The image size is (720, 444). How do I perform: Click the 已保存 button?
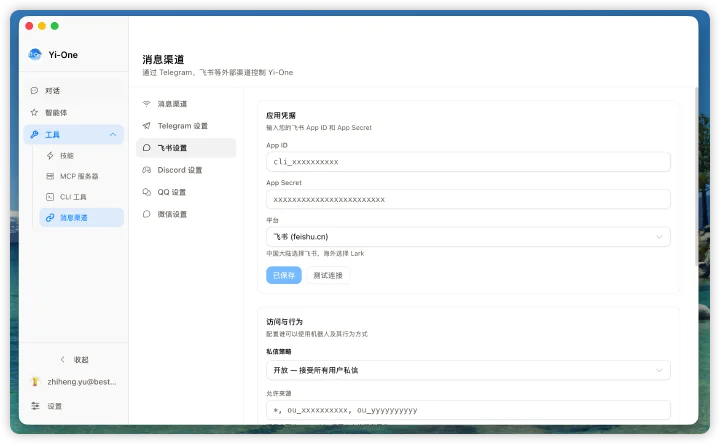(284, 275)
